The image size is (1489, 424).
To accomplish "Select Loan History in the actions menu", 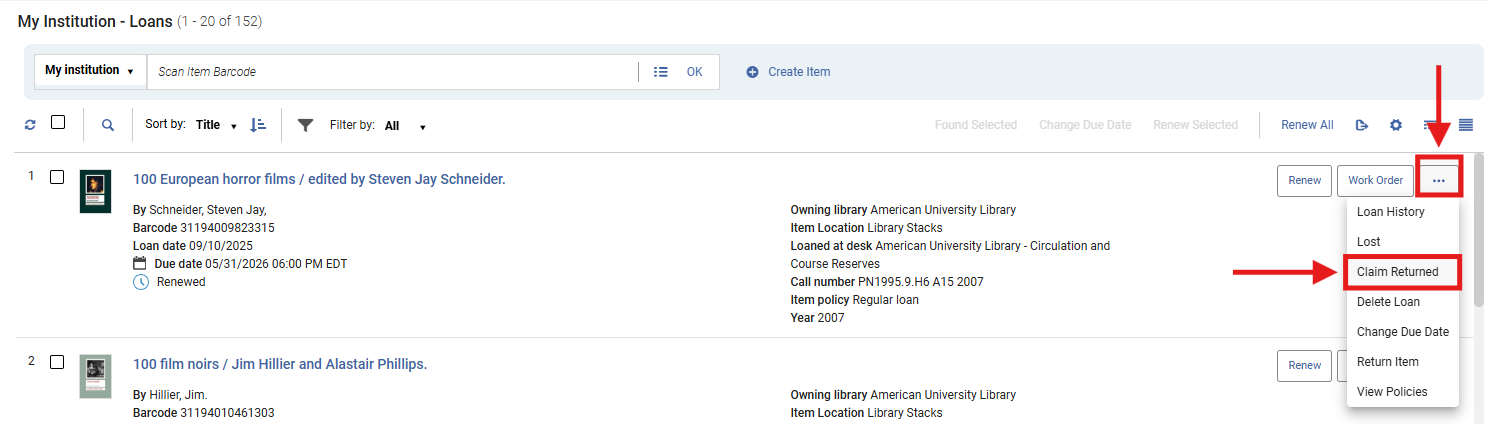I will pos(1390,212).
